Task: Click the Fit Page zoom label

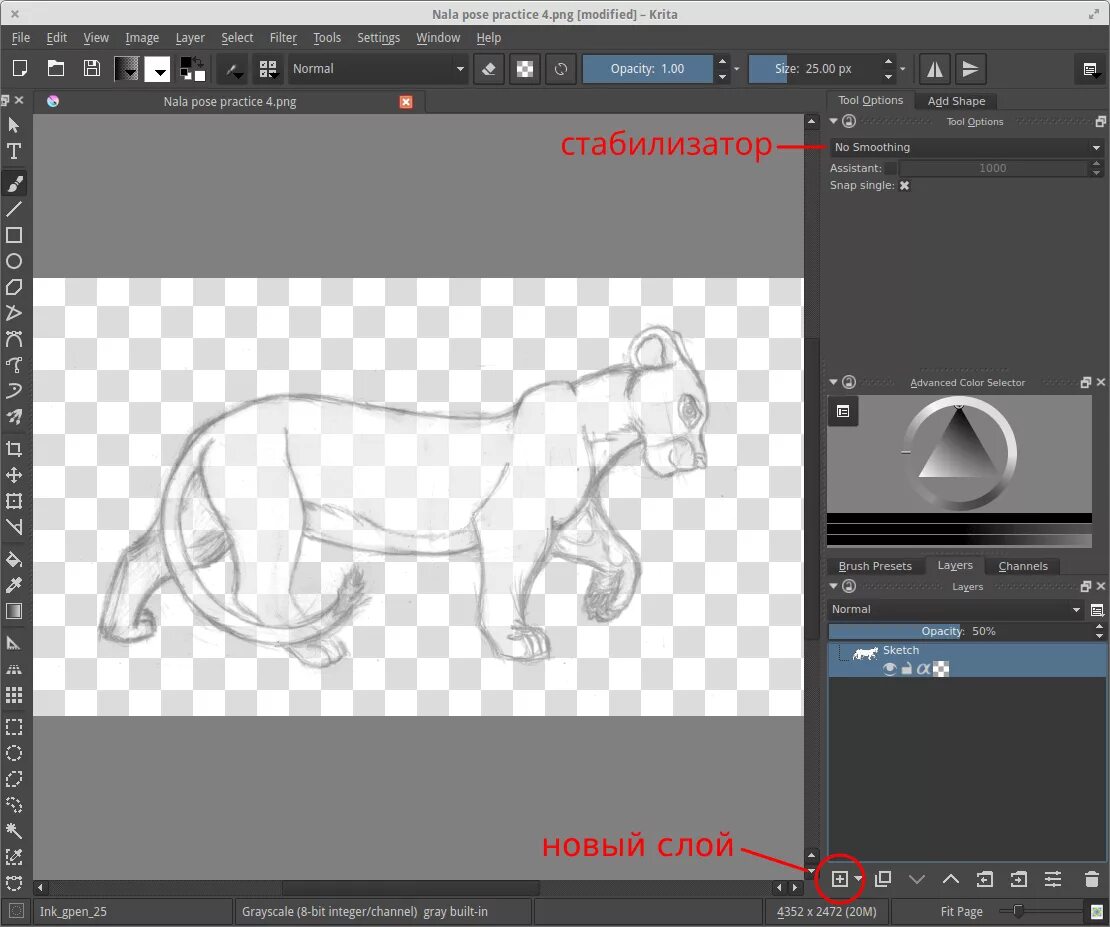Action: pos(961,911)
